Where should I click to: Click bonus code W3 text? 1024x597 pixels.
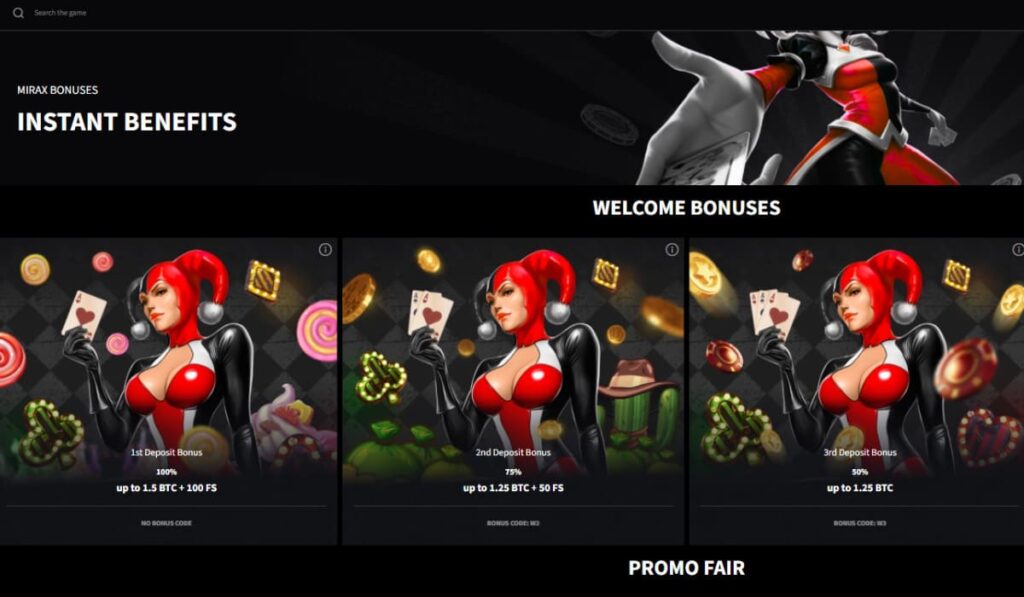point(860,523)
